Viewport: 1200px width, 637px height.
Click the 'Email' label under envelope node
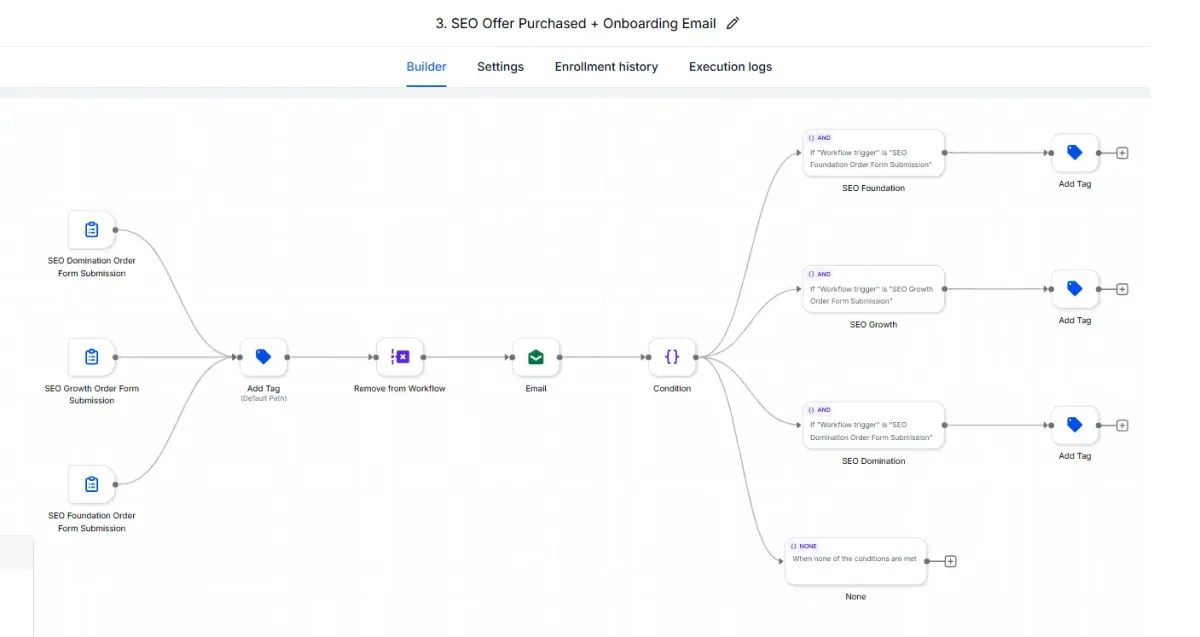point(536,388)
